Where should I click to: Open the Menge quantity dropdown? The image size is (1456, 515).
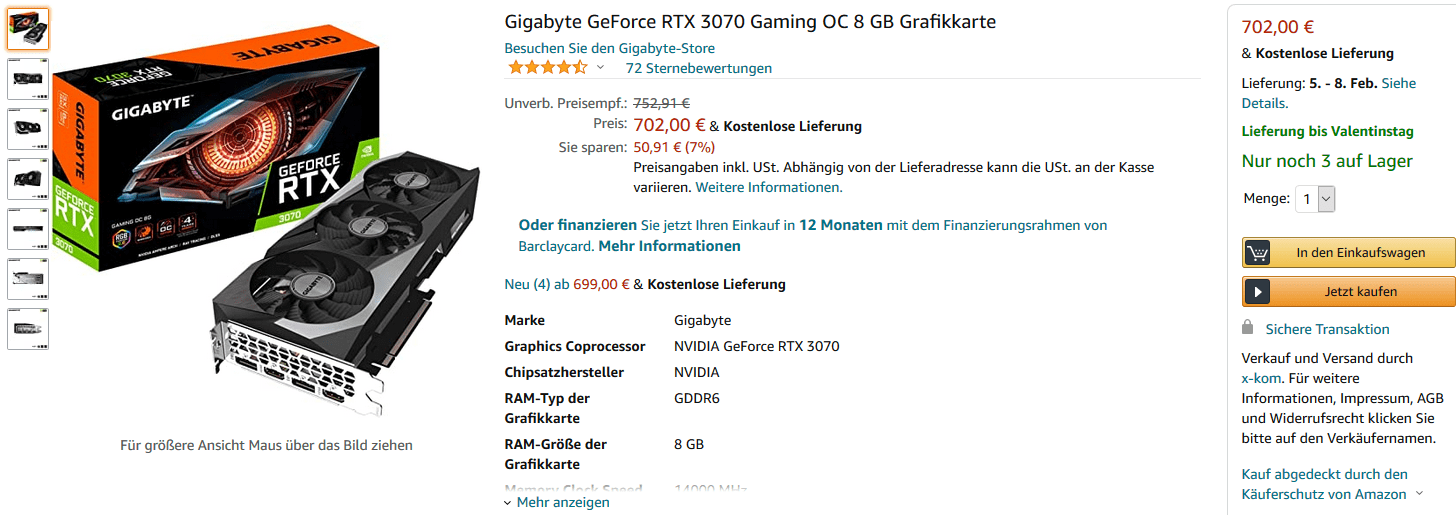click(1315, 199)
